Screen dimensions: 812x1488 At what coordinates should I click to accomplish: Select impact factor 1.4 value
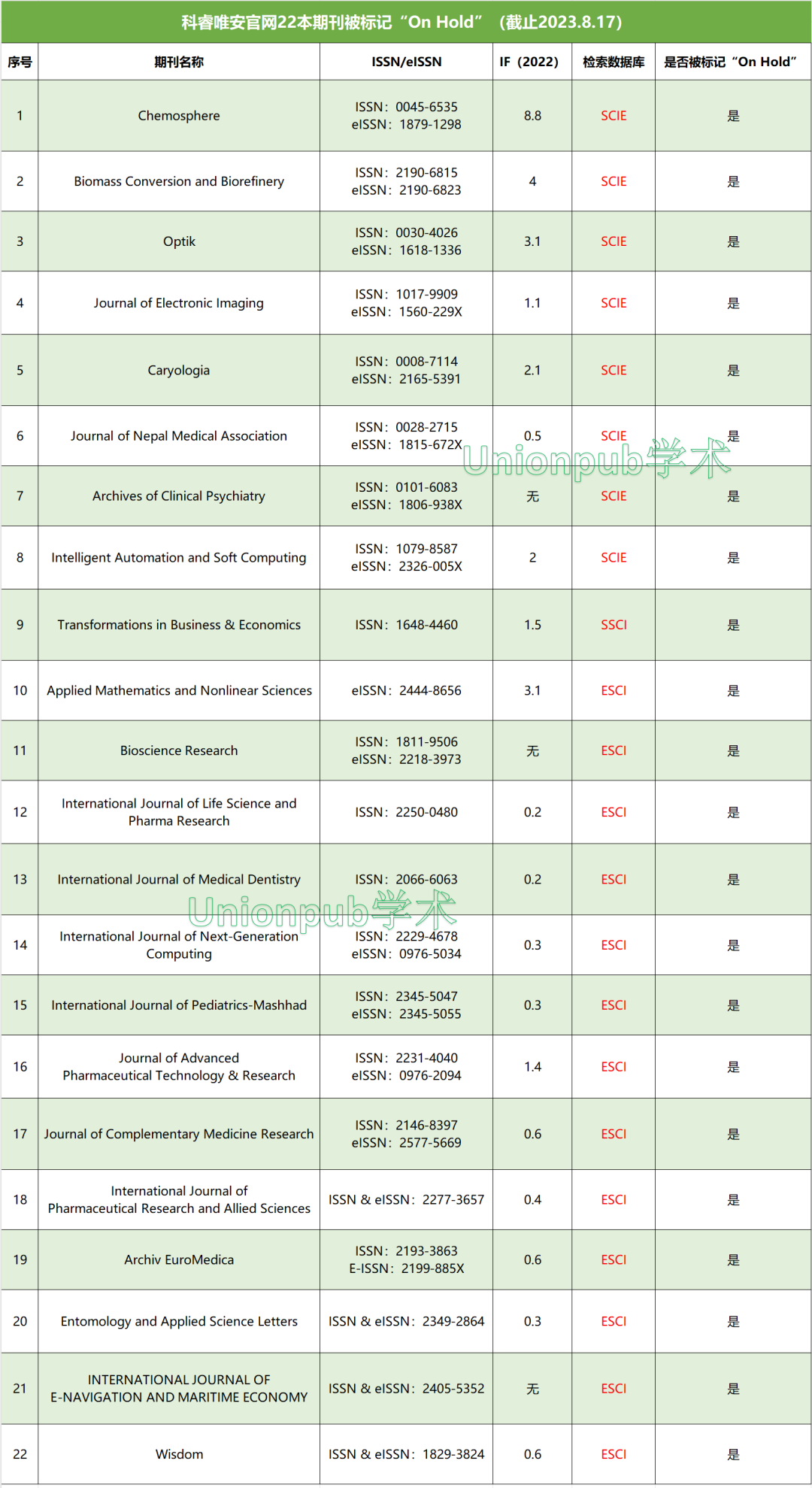532,1067
